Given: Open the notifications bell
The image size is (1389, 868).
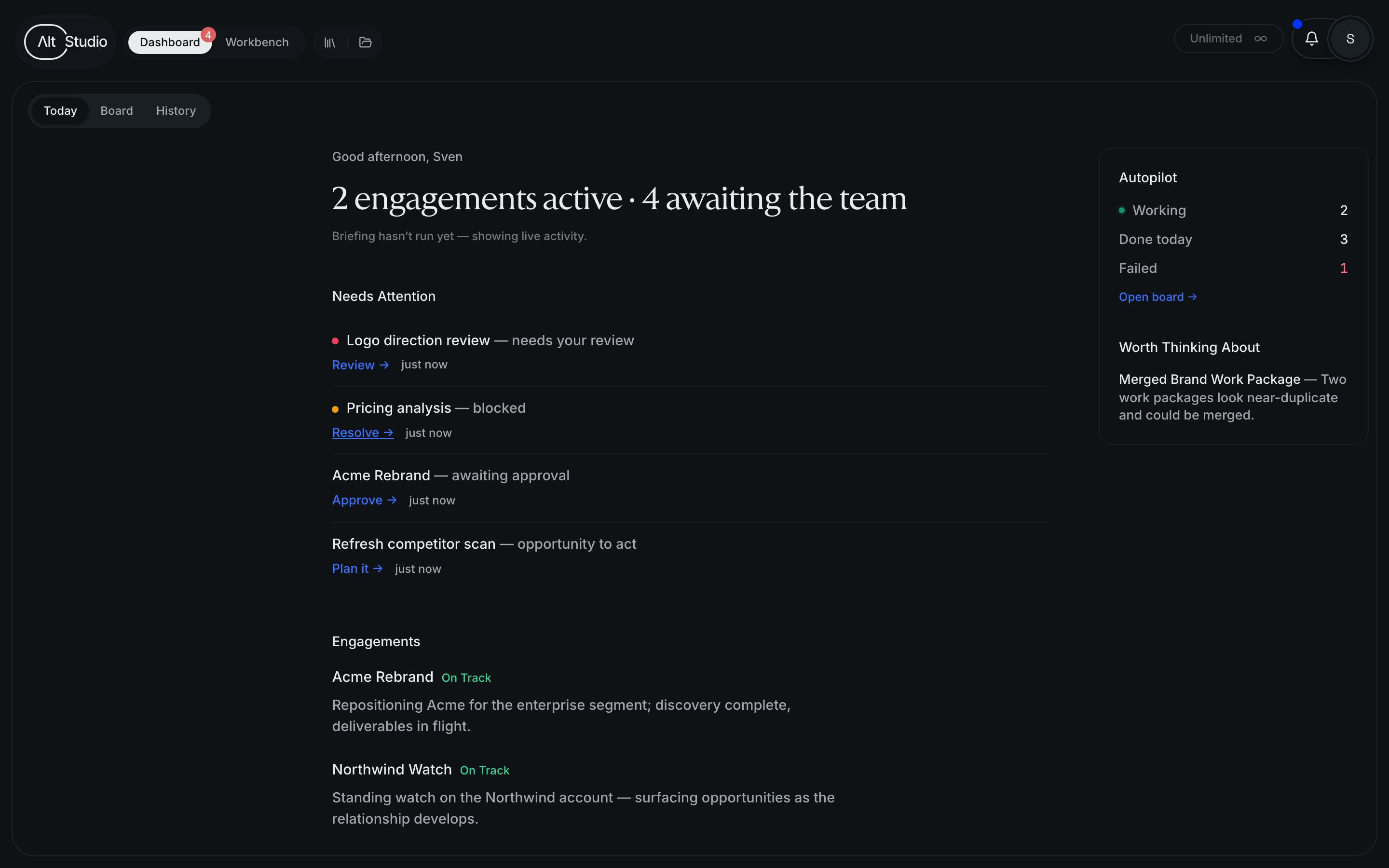Looking at the screenshot, I should (x=1311, y=39).
